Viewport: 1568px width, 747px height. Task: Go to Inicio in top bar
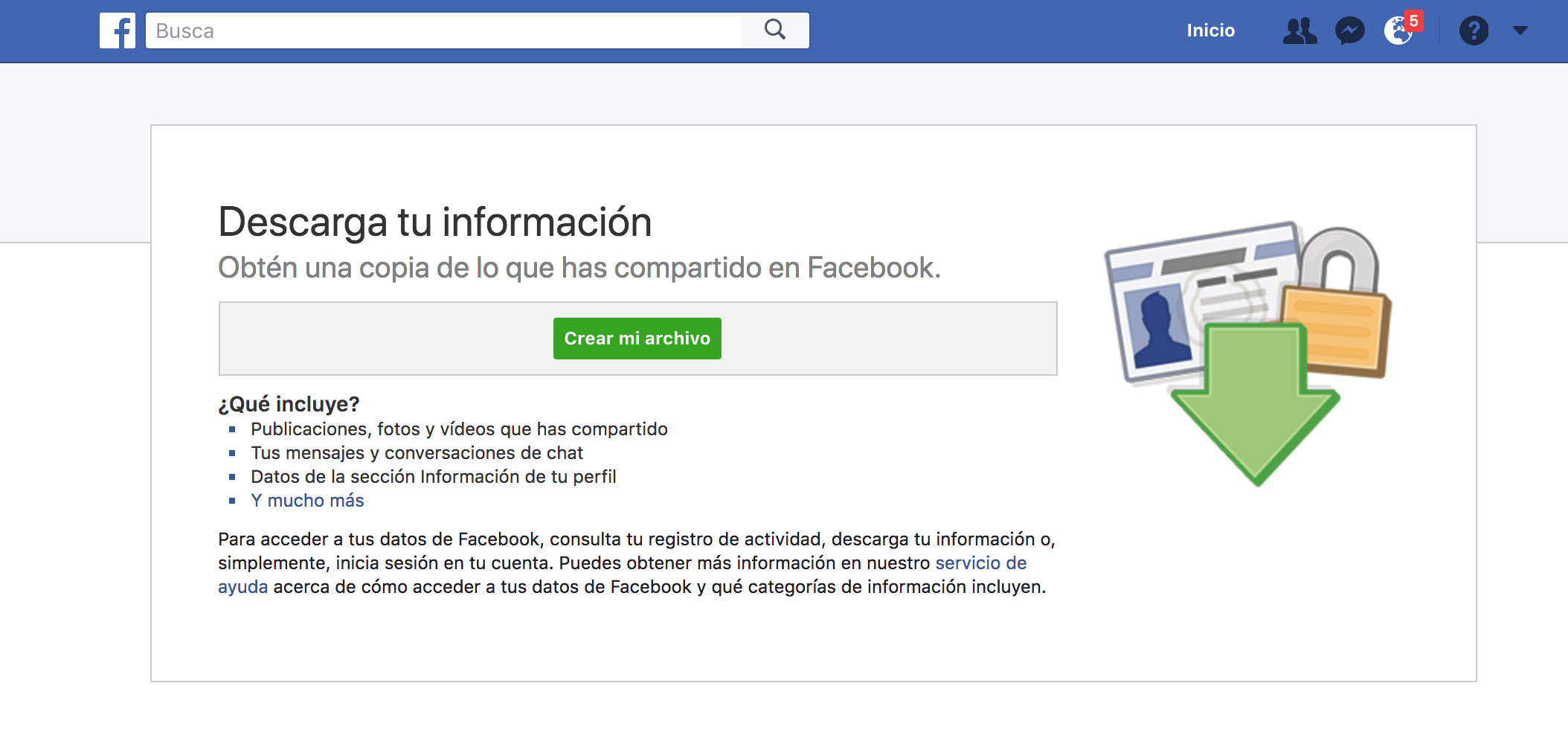tap(1210, 31)
